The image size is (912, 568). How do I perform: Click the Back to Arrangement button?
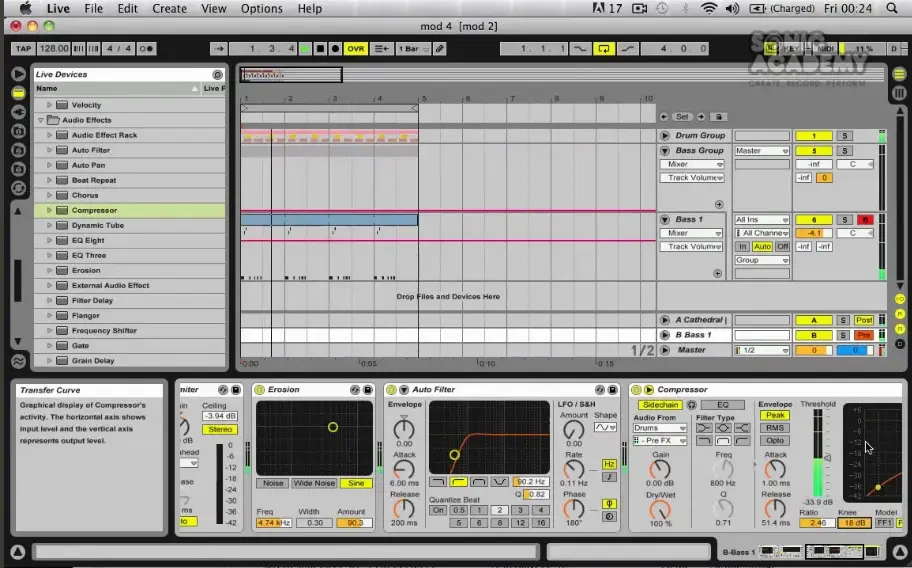[382, 49]
